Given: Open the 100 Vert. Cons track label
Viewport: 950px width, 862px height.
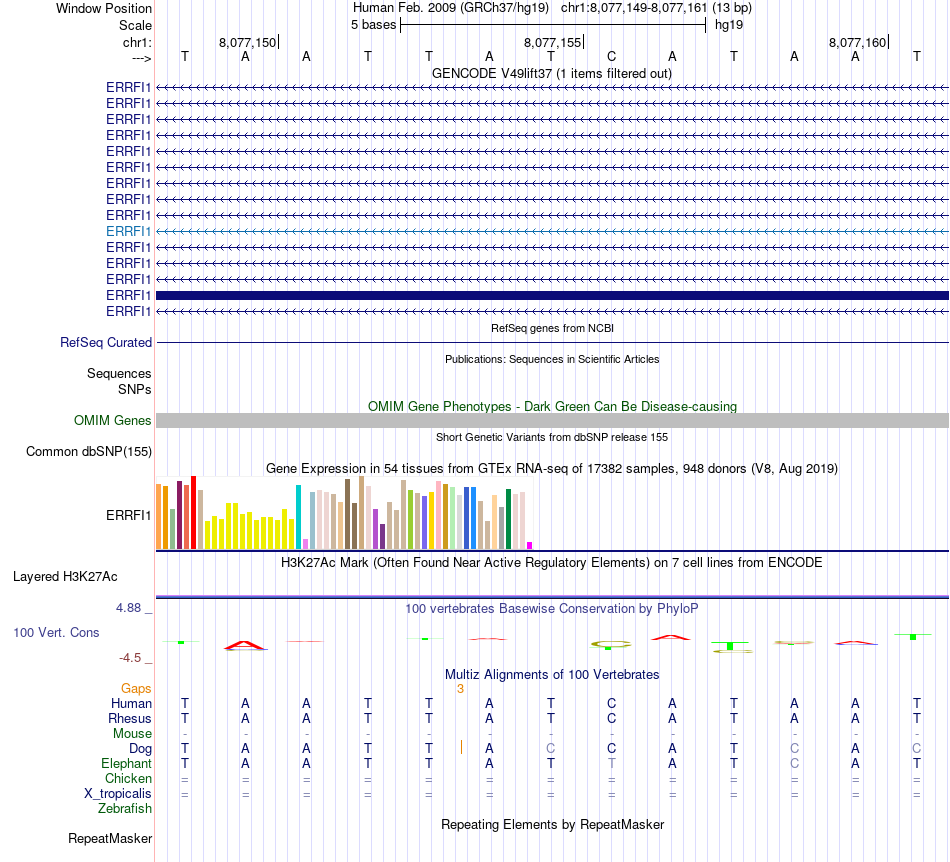Looking at the screenshot, I should 56,632.
